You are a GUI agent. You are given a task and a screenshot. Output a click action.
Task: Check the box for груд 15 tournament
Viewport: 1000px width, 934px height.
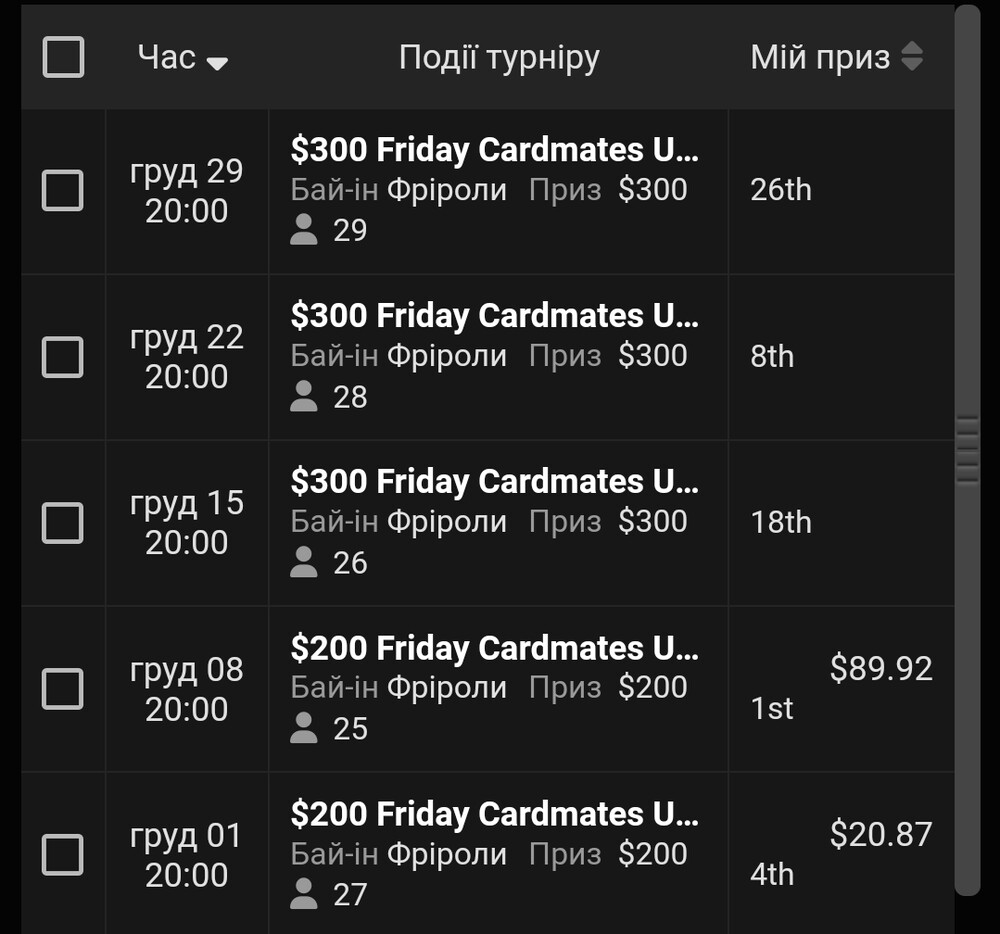62,523
